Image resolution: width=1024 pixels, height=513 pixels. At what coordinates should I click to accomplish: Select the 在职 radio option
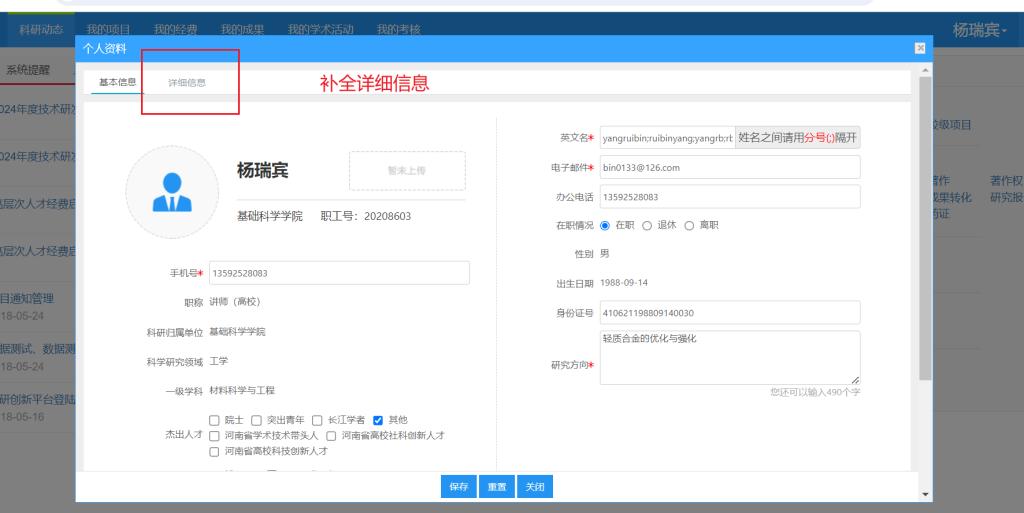tap(605, 226)
